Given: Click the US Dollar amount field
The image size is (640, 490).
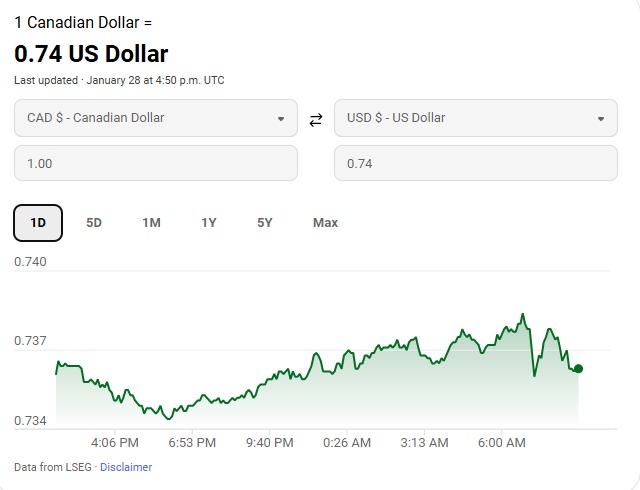Looking at the screenshot, I should click(x=475, y=163).
